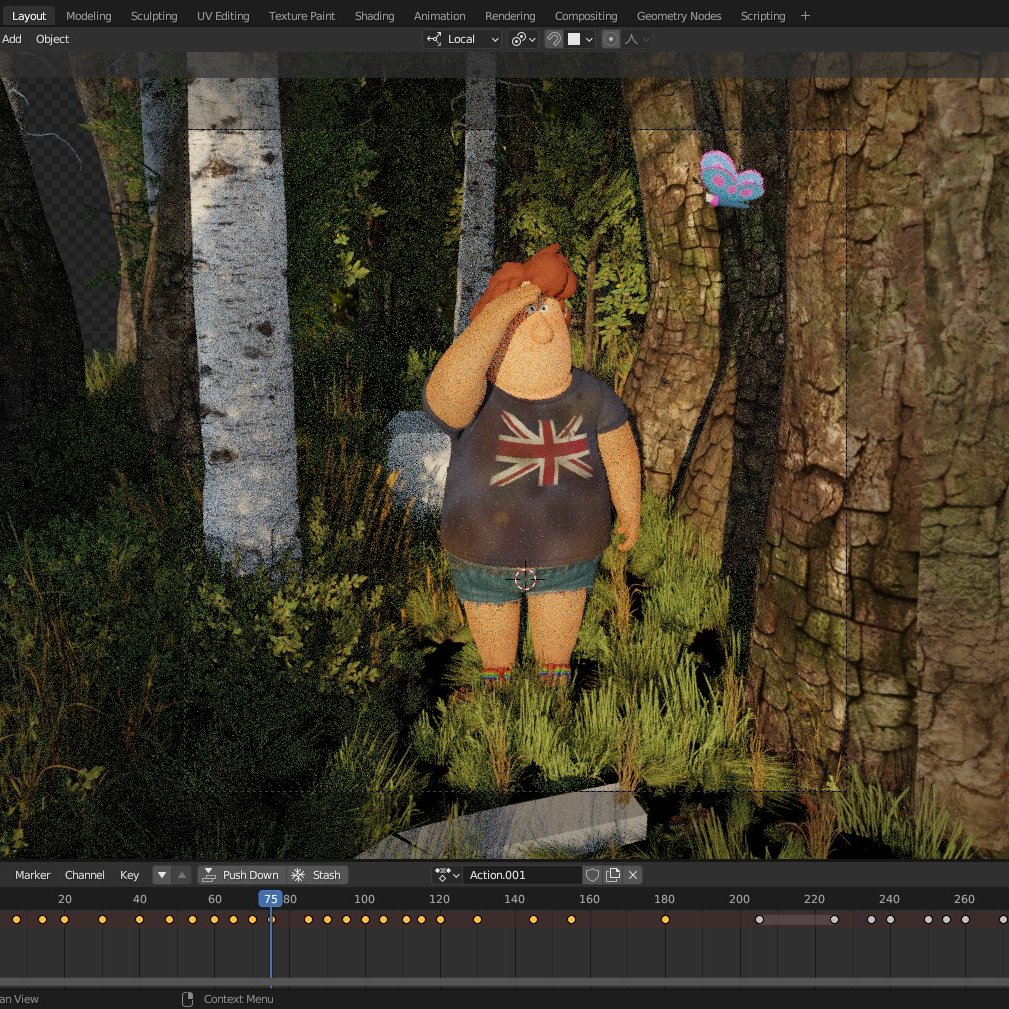This screenshot has height=1009, width=1009.
Task: Switch to the Compositing workspace
Action: click(x=586, y=16)
